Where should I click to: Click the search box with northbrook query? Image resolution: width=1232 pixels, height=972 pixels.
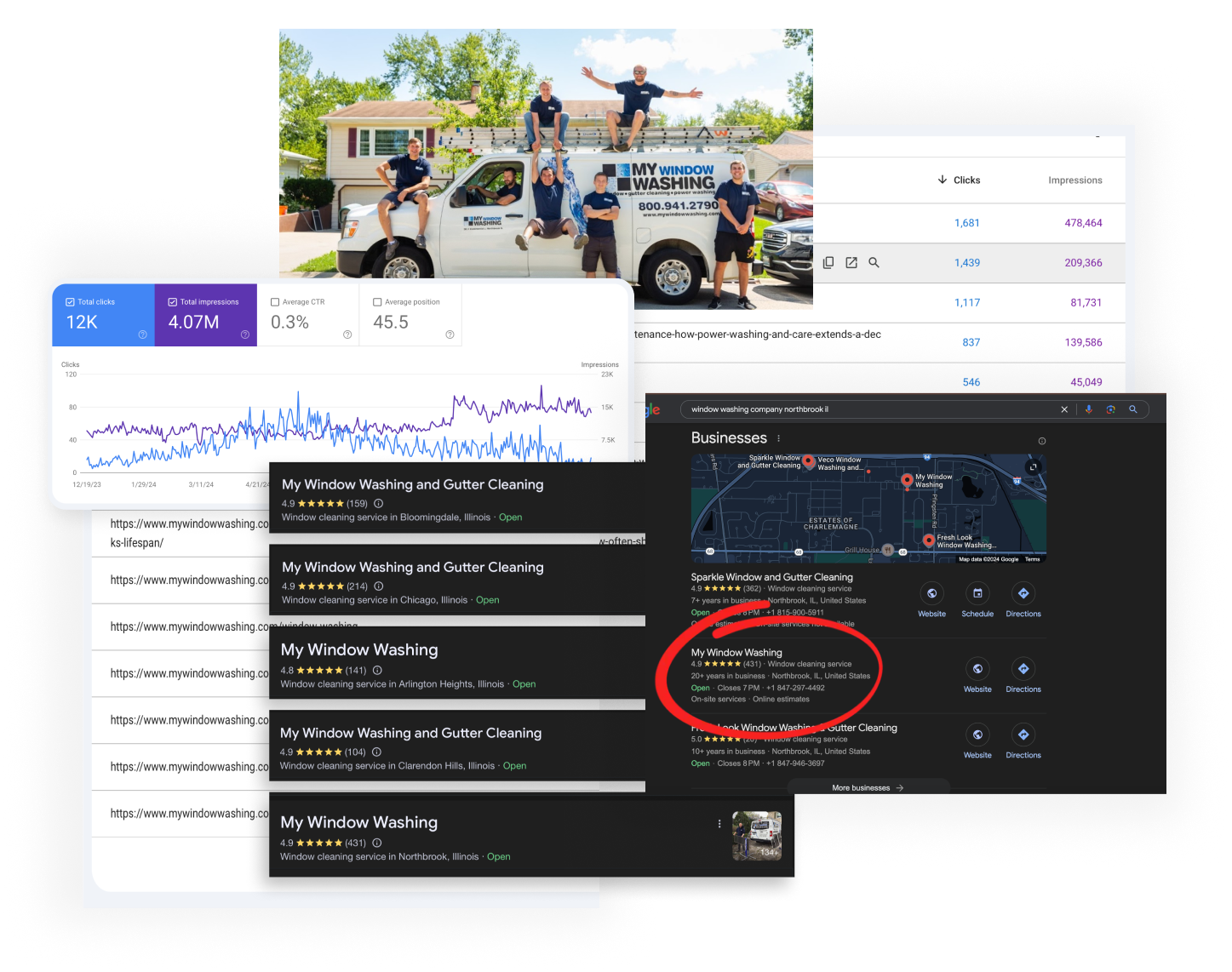tap(868, 409)
